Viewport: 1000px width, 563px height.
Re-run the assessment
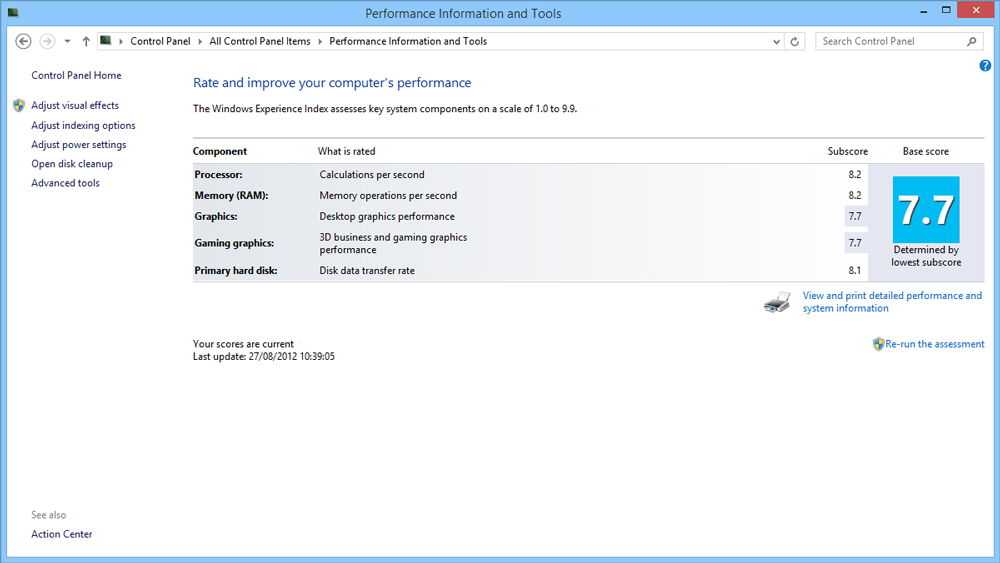pyautogui.click(x=934, y=344)
